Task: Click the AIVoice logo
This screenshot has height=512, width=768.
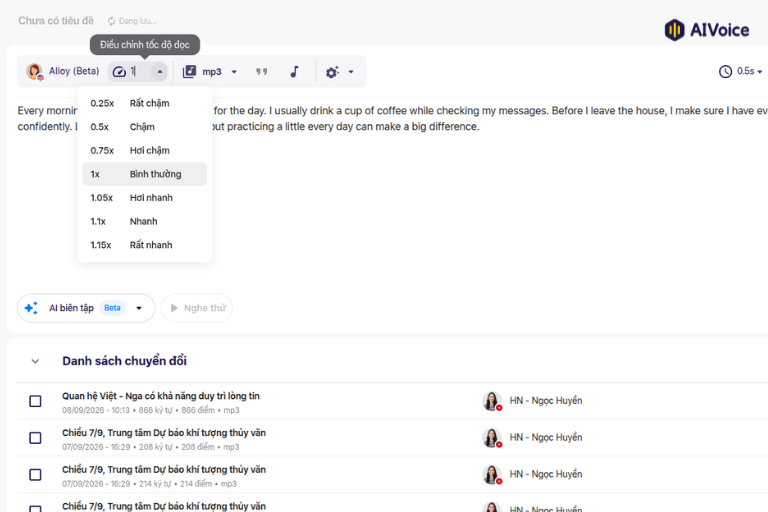Action: (x=706, y=30)
